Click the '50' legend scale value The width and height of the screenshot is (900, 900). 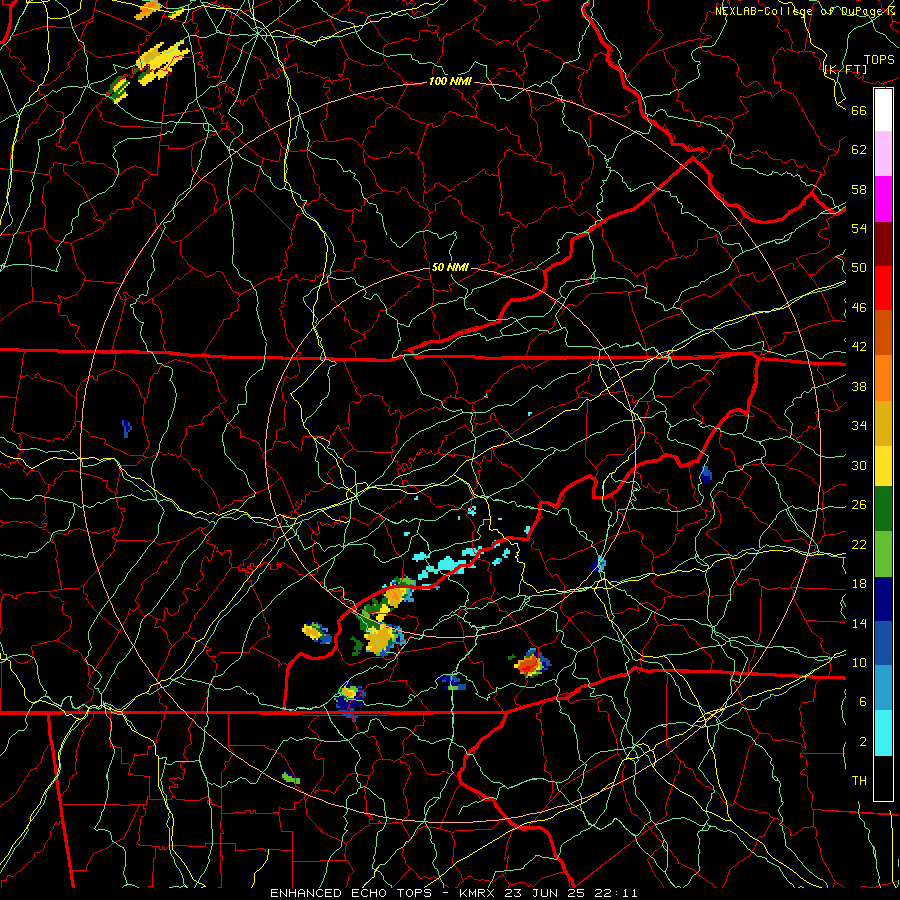(859, 267)
